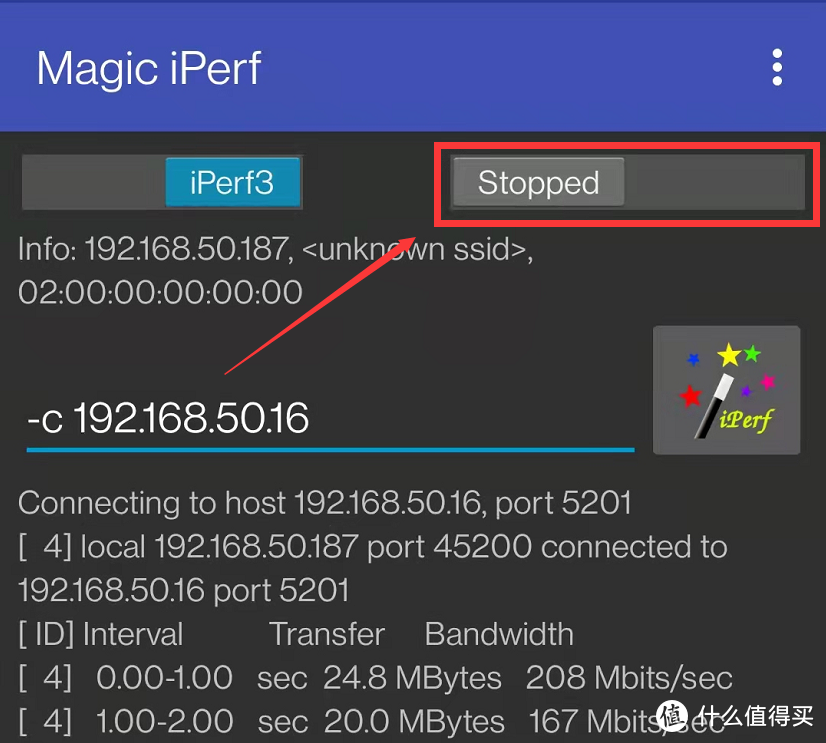Toggle the iPerf3 version switch

[162, 182]
